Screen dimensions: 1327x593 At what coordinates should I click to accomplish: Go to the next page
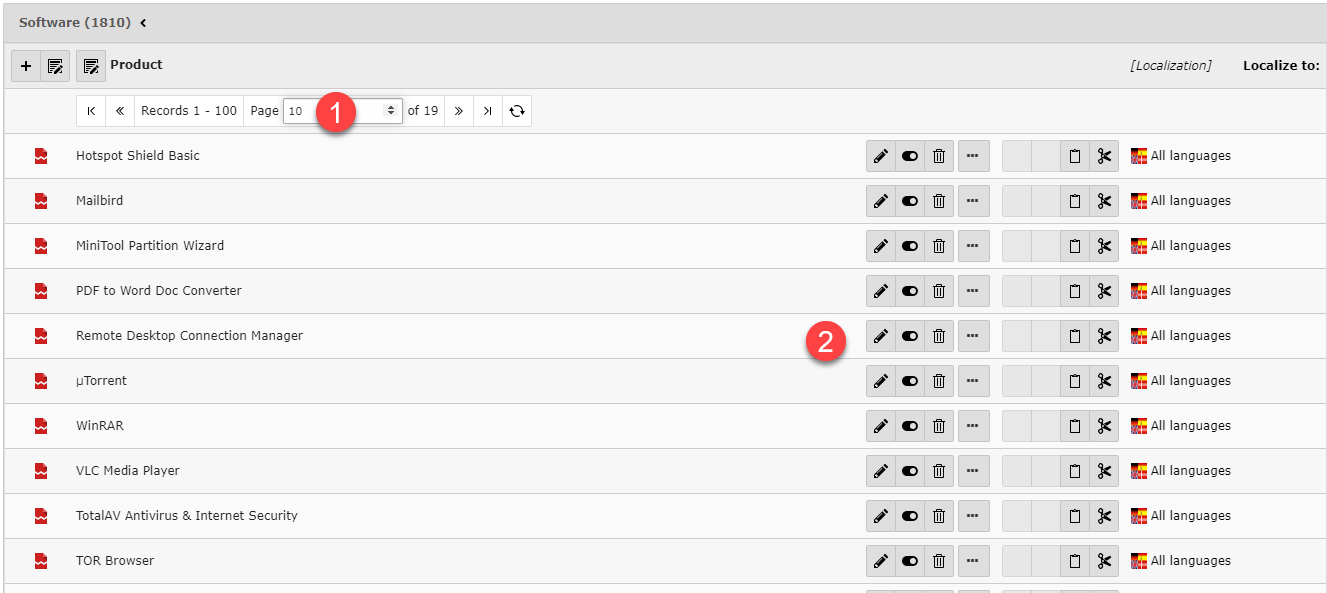click(x=458, y=111)
